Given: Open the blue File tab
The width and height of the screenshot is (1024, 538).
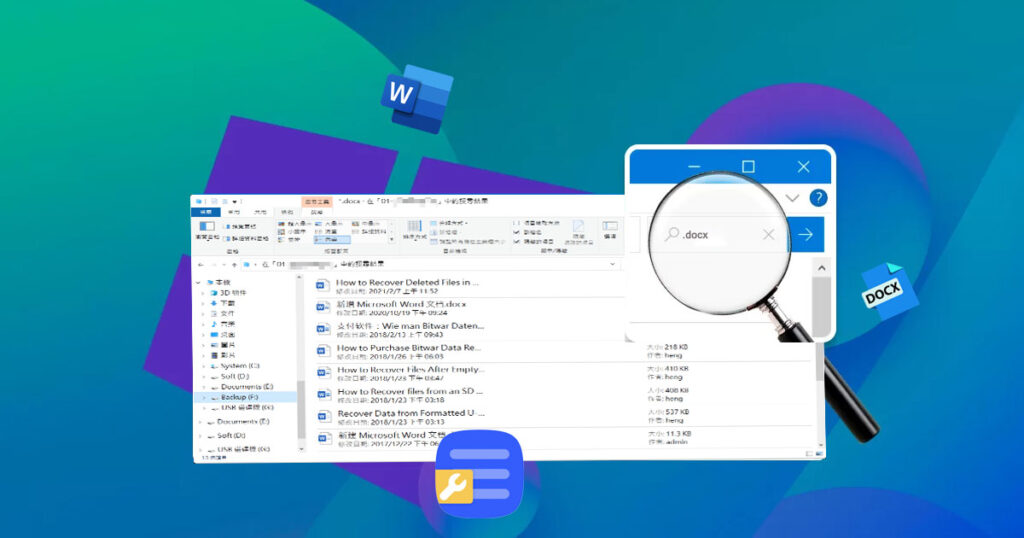Looking at the screenshot, I should (206, 212).
